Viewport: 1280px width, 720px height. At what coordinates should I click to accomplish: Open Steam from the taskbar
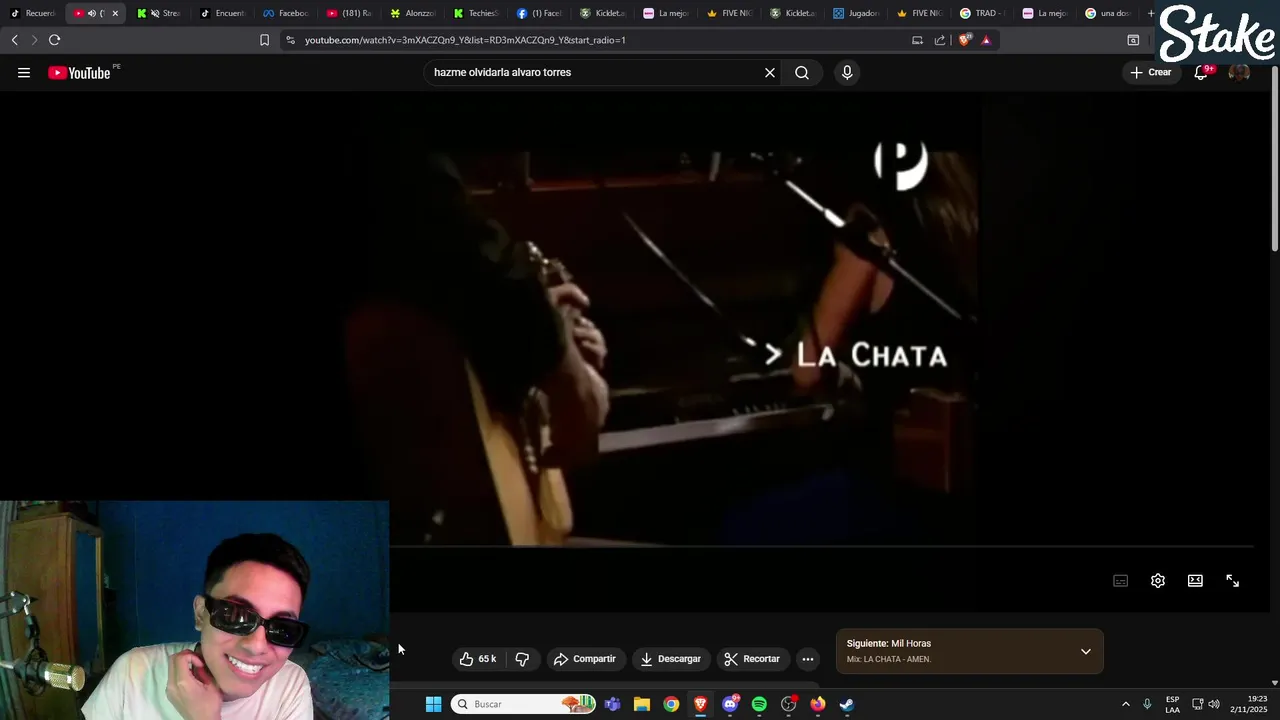847,704
